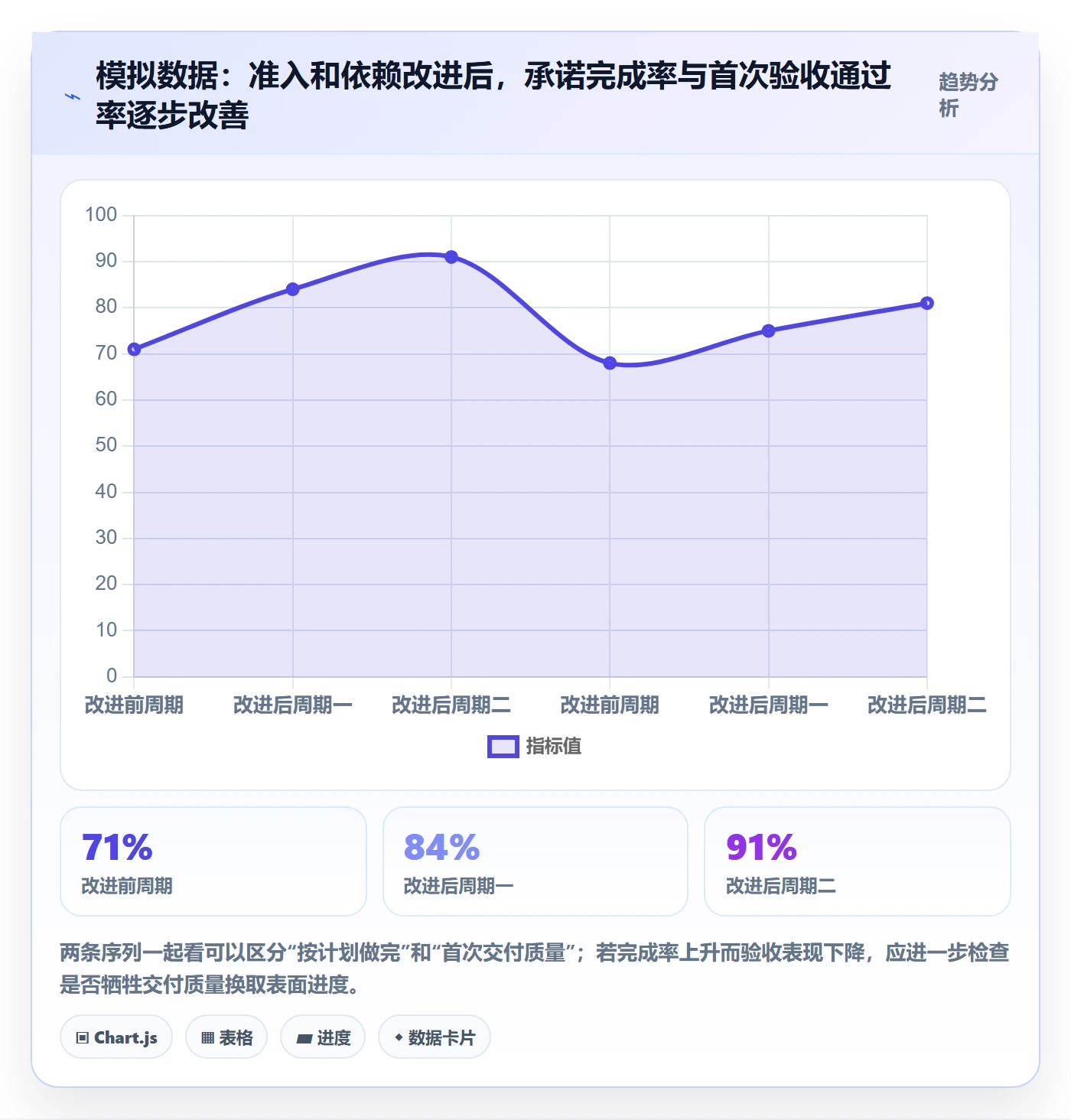Click the lightning bolt icon beside the title
1071x1120 pixels.
point(72,96)
